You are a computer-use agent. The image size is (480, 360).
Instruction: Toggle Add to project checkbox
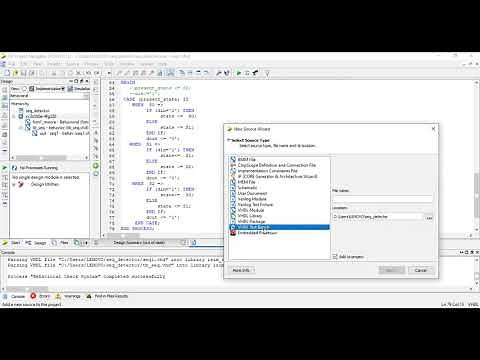(335, 257)
